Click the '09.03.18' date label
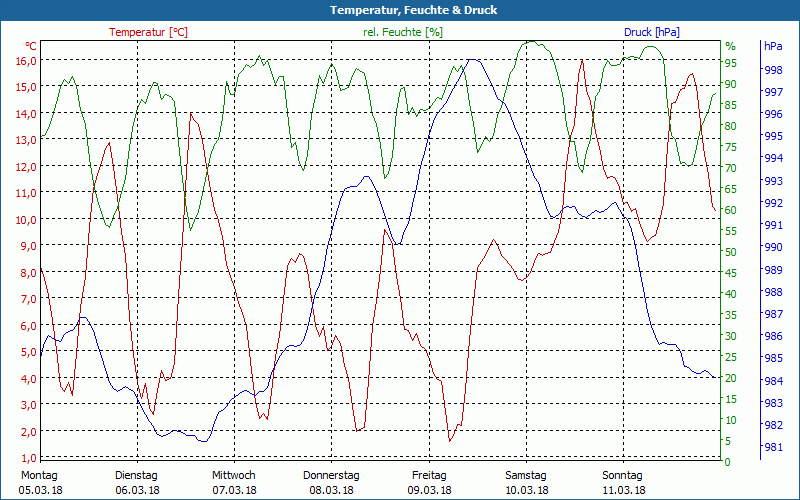Viewport: 800px width, 500px height. coord(430,490)
